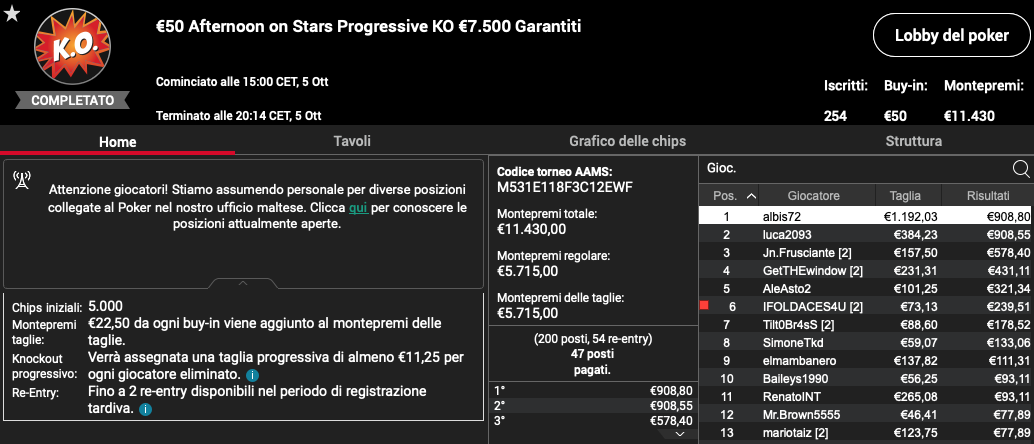Open Lobby del poker

pyautogui.click(x=952, y=36)
